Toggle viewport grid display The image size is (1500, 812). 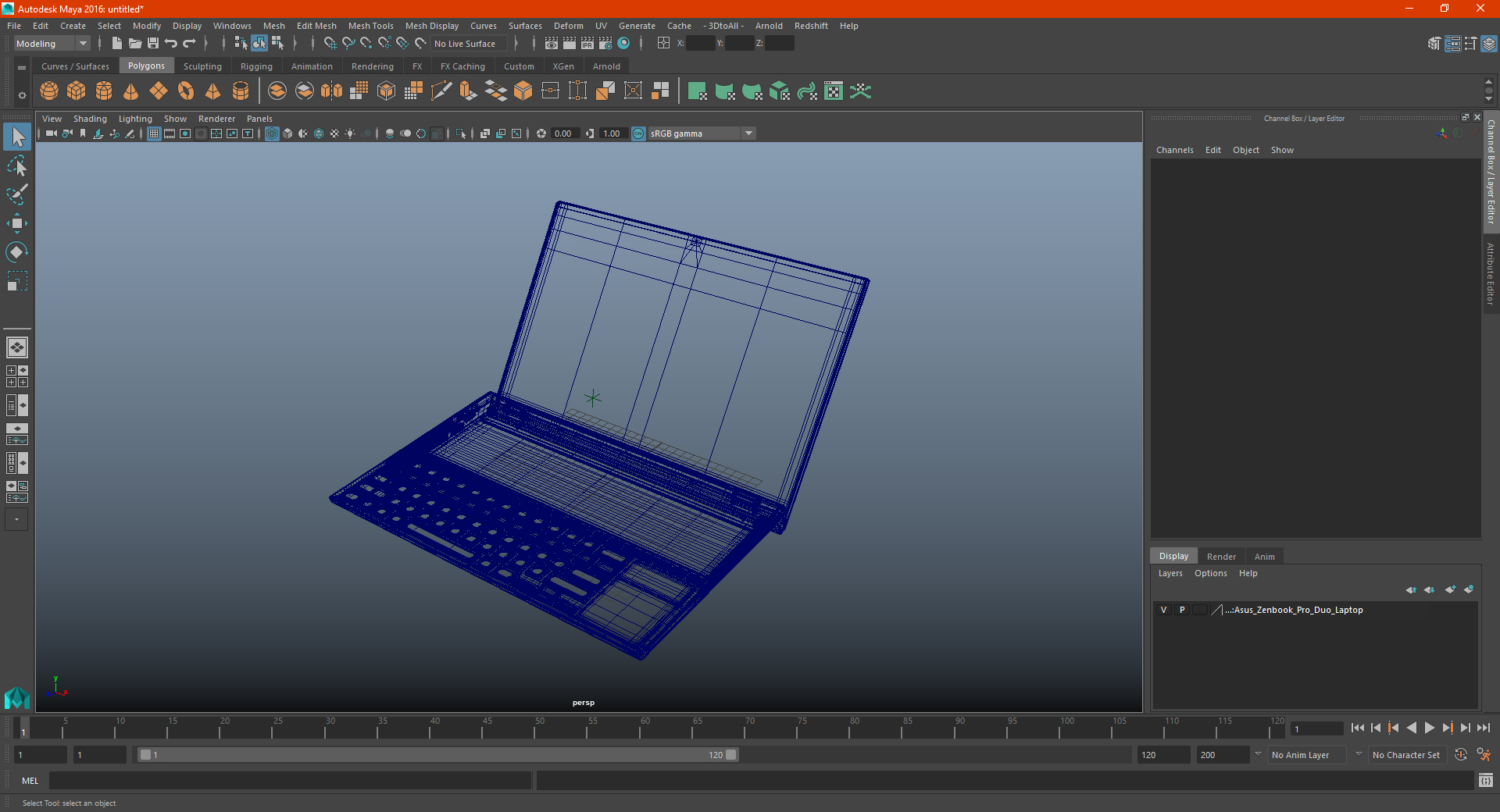click(x=154, y=134)
